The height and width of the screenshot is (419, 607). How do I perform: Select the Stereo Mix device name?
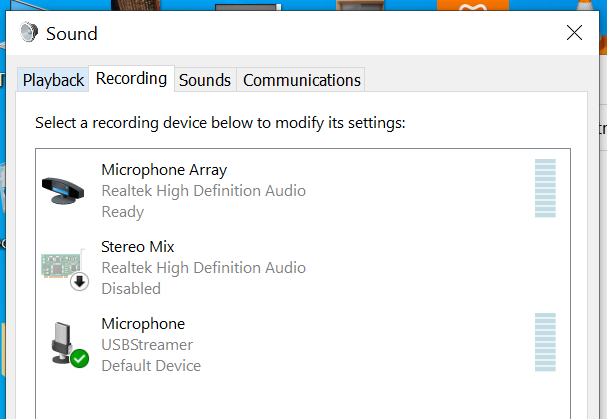click(x=137, y=247)
